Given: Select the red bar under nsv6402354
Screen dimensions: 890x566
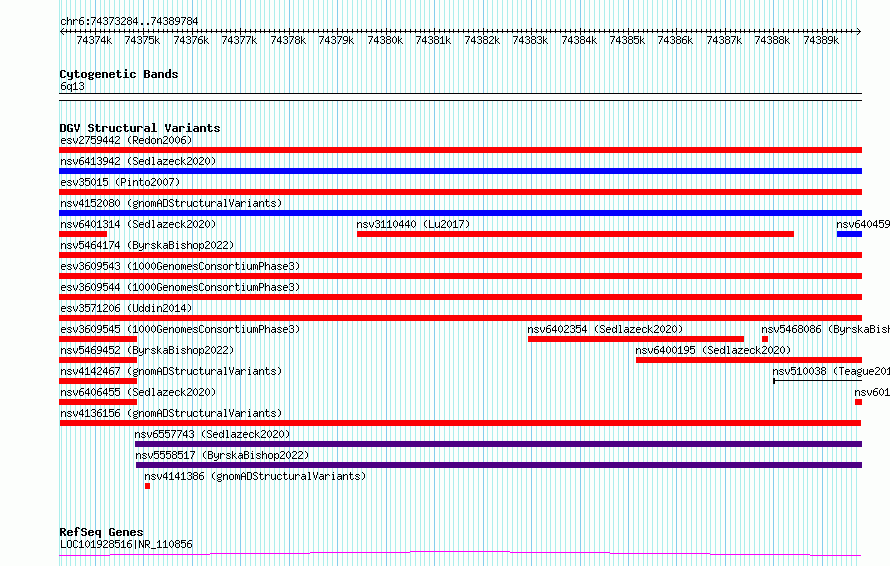Looking at the screenshot, I should 636,339.
